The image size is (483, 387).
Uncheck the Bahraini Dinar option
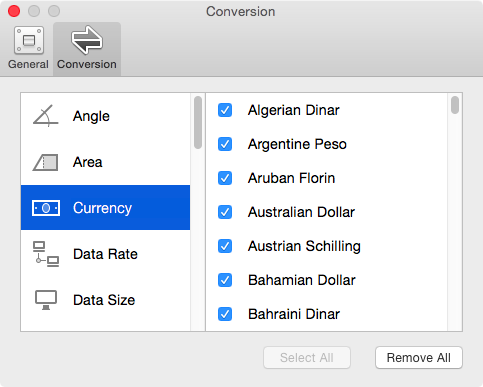tap(225, 314)
